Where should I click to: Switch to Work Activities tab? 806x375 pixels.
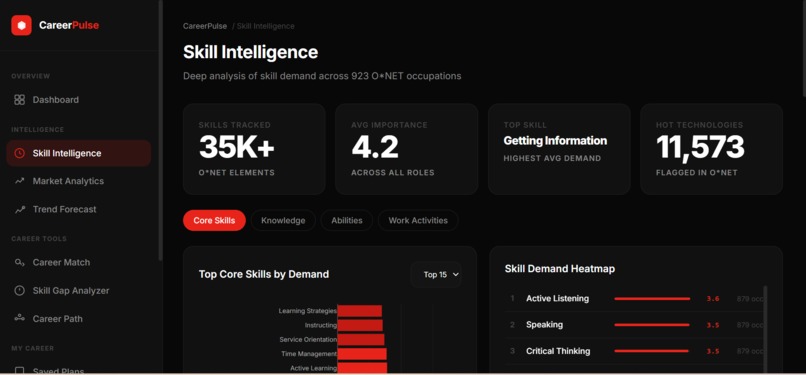tap(418, 220)
